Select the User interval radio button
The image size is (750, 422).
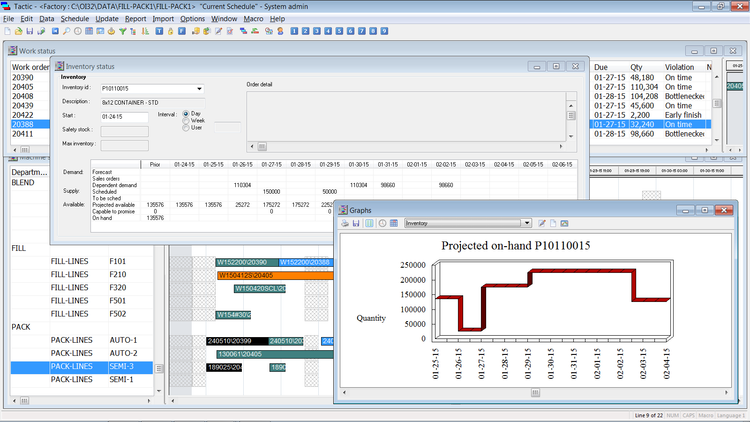pos(185,128)
